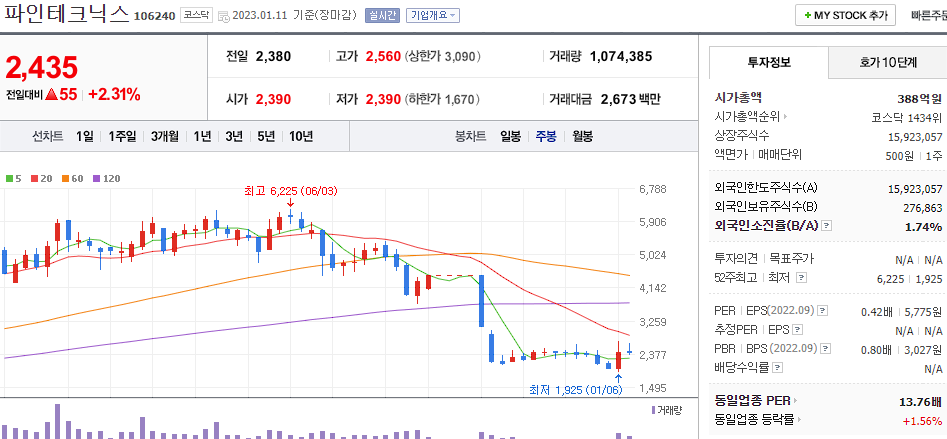
Task: Click the purple 120-day moving average legend
Action: 106,178
